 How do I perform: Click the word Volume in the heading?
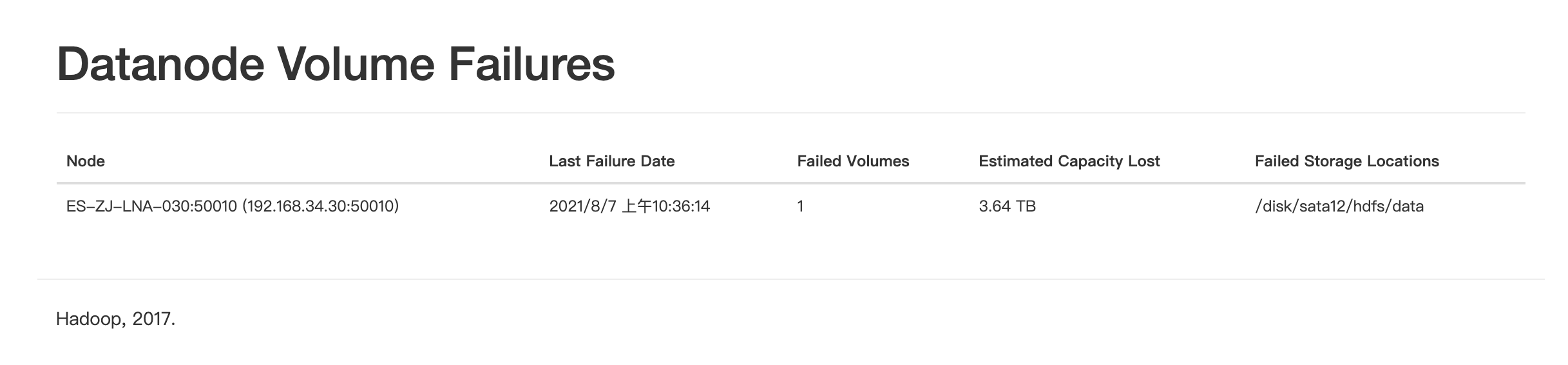tap(356, 64)
